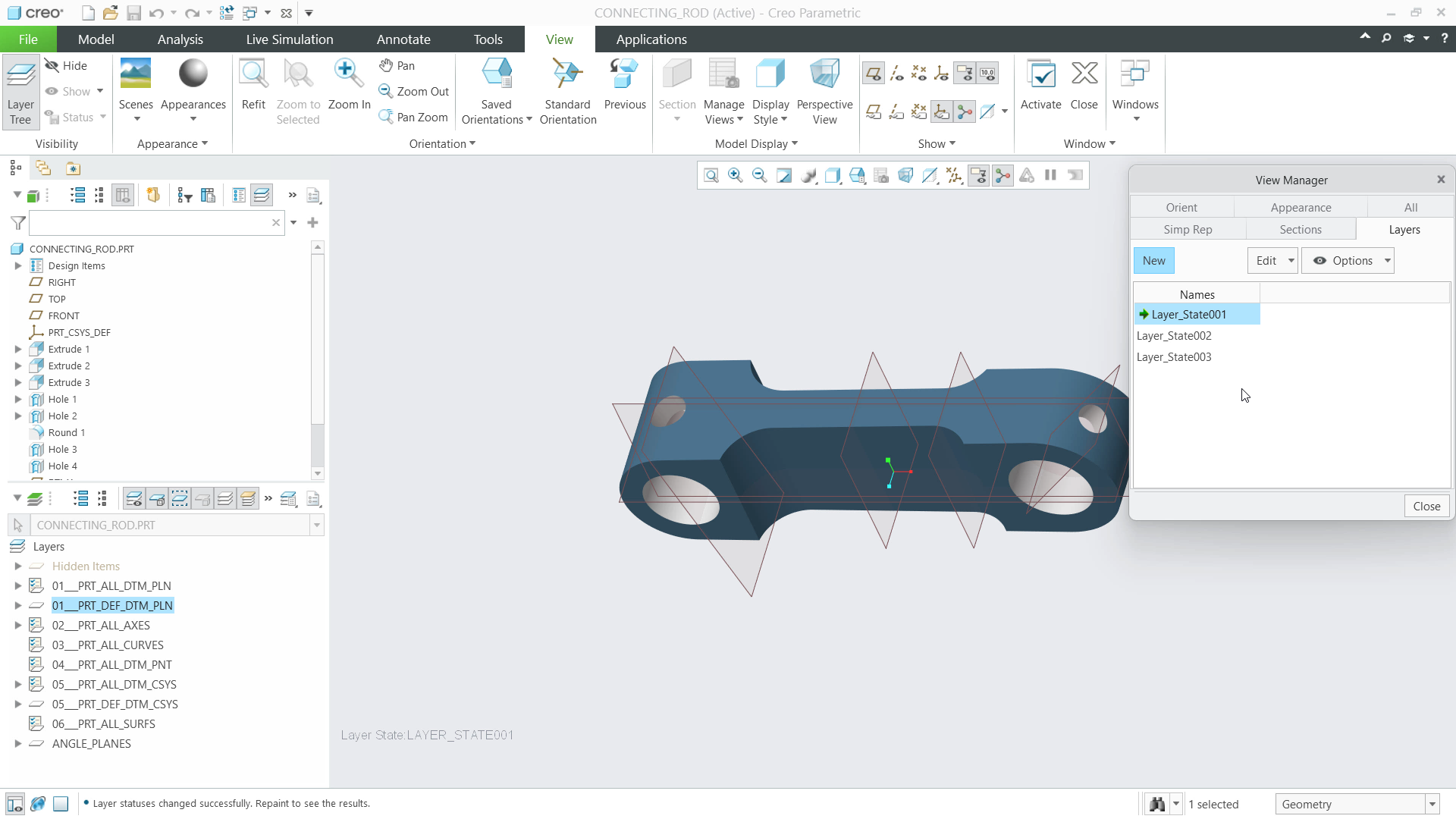Click the Zoom In tool
1456x819 pixels.
[x=349, y=85]
